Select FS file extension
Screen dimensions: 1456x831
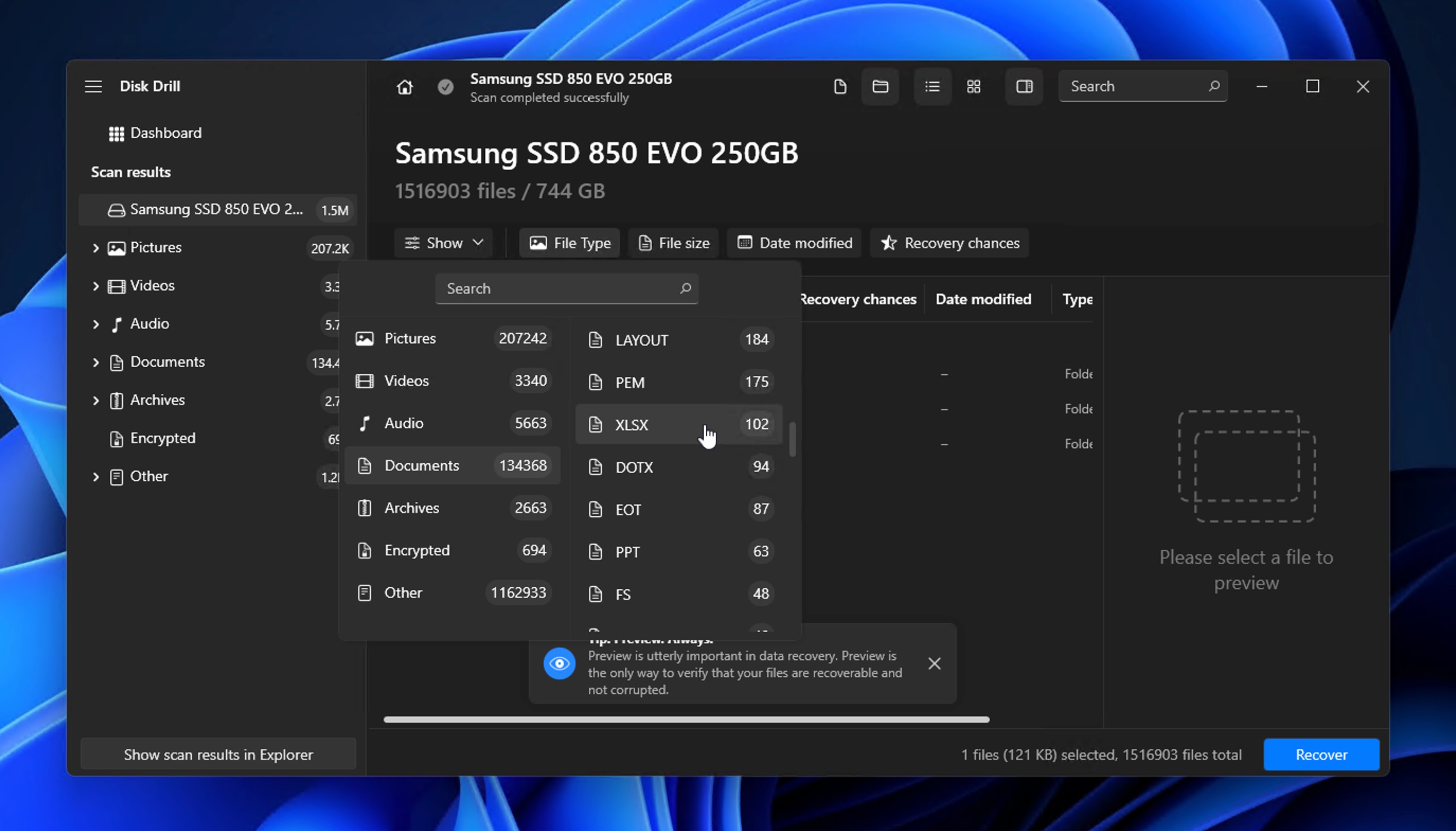click(x=679, y=594)
